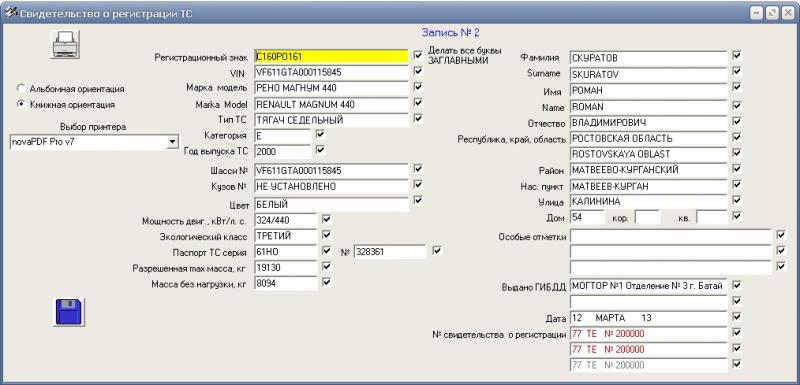Click the Улица field КАЛИНИНА
800x385 pixels.
pyautogui.click(x=648, y=202)
